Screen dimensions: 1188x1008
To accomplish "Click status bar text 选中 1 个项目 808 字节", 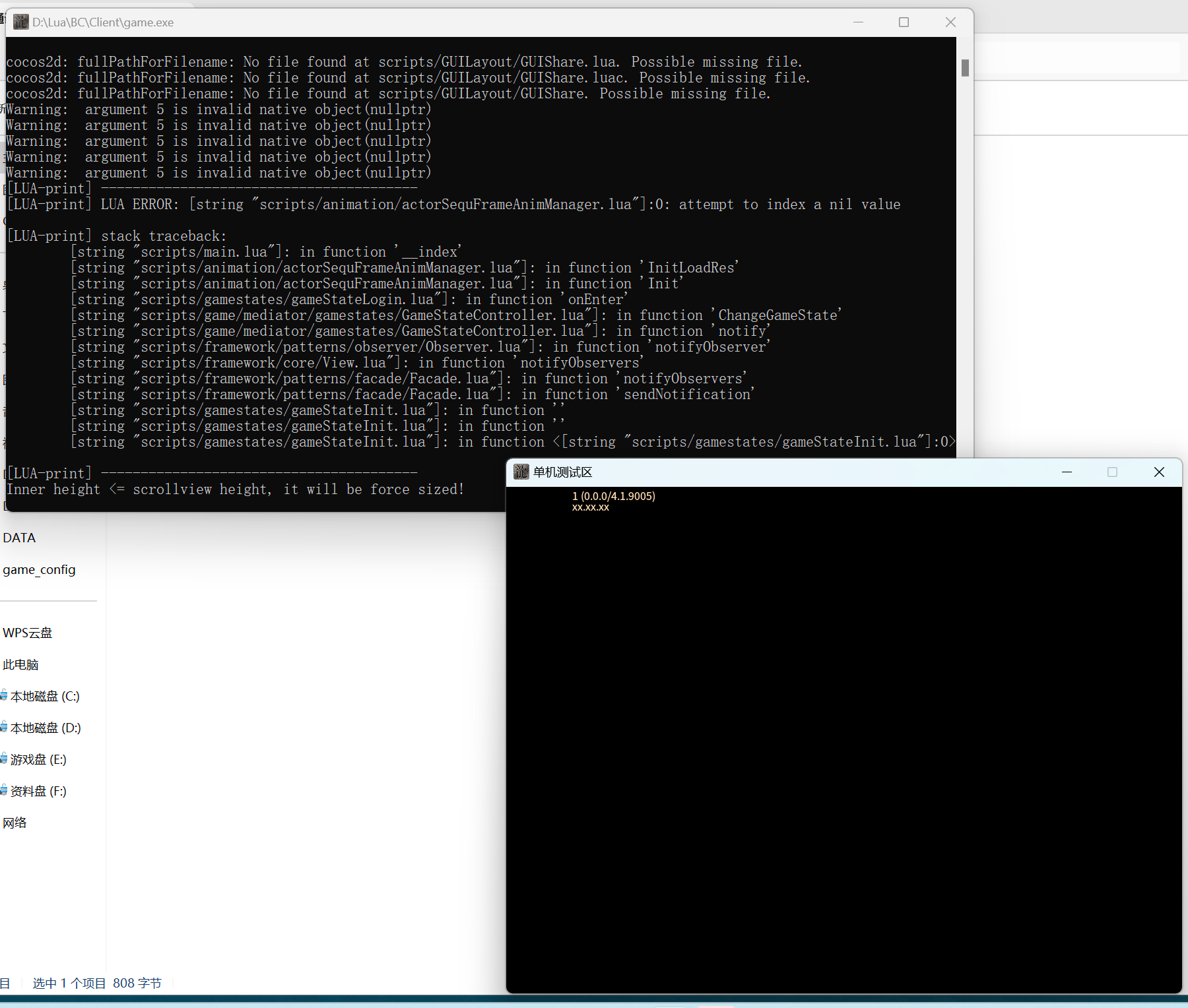I will pyautogui.click(x=97, y=983).
